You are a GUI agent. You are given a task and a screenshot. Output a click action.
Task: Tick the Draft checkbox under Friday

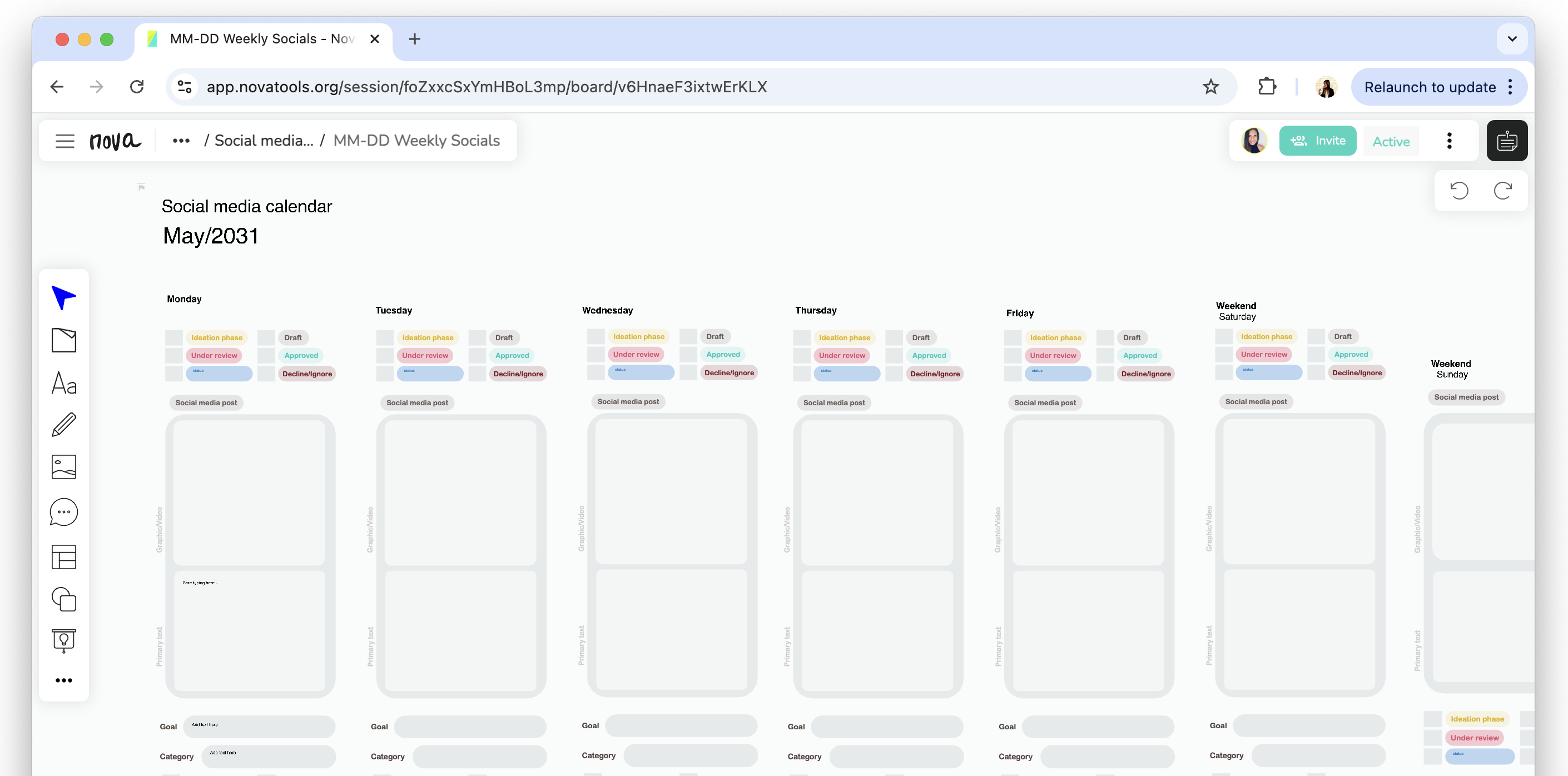1105,337
